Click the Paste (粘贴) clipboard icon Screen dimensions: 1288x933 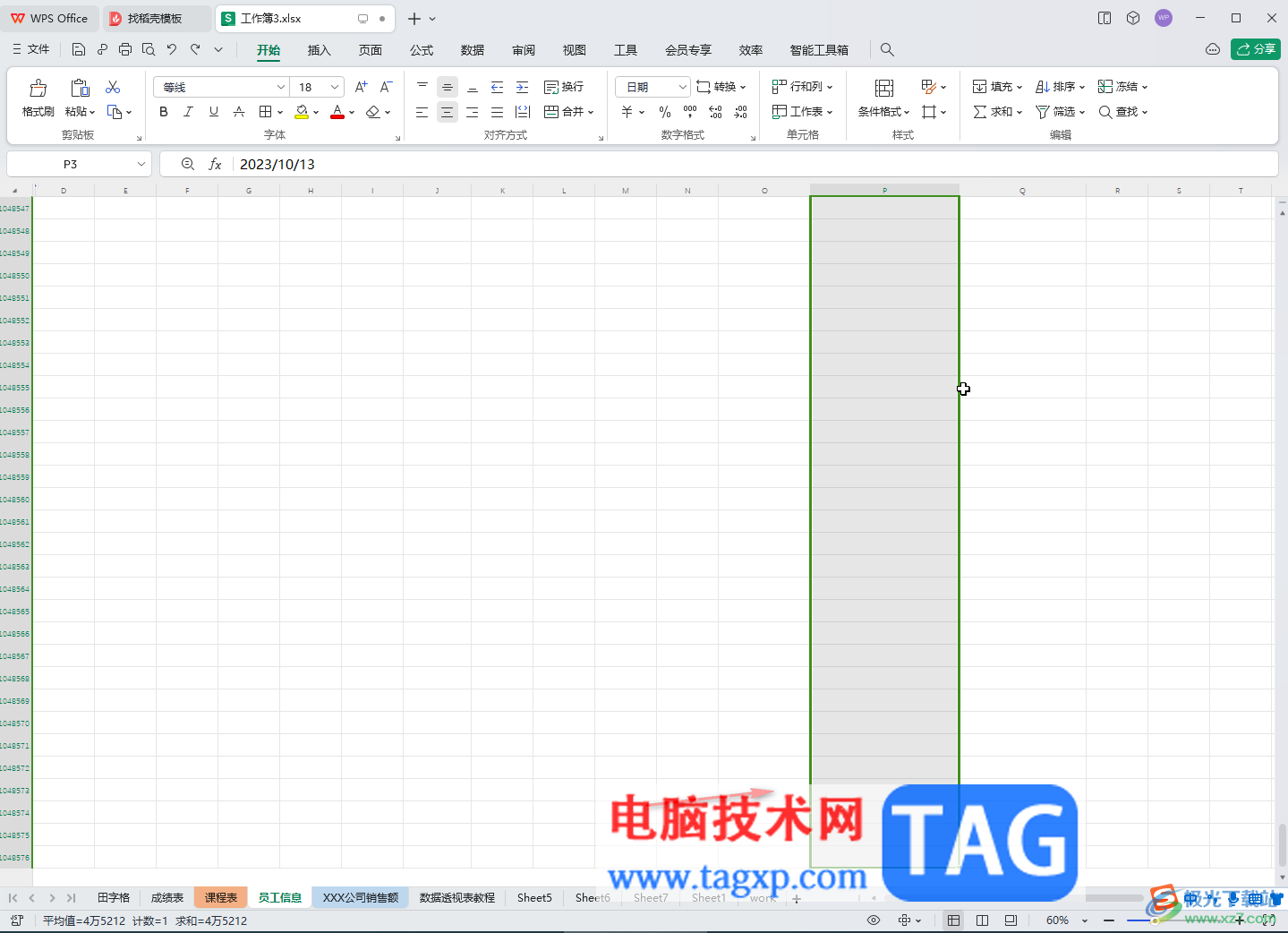80,88
